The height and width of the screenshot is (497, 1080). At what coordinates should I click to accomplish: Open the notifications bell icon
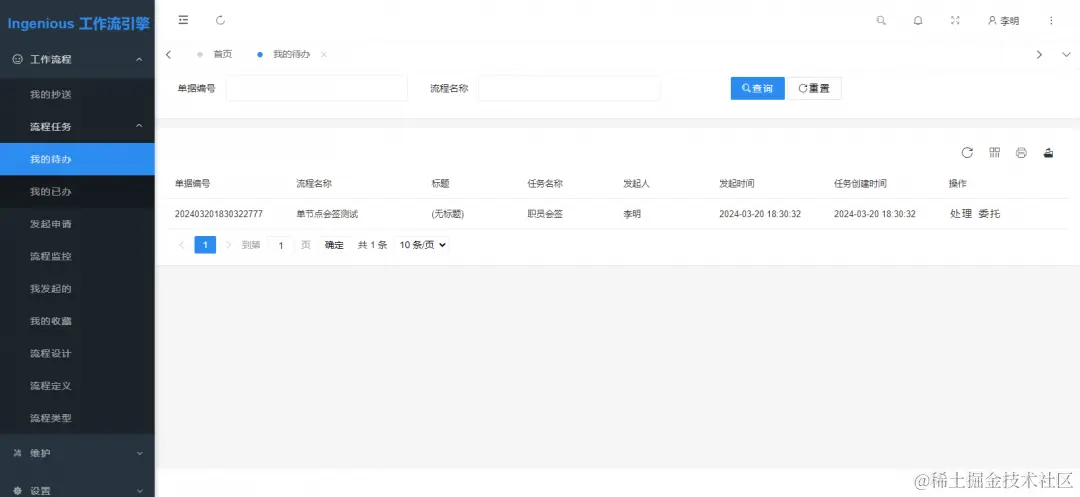[918, 21]
